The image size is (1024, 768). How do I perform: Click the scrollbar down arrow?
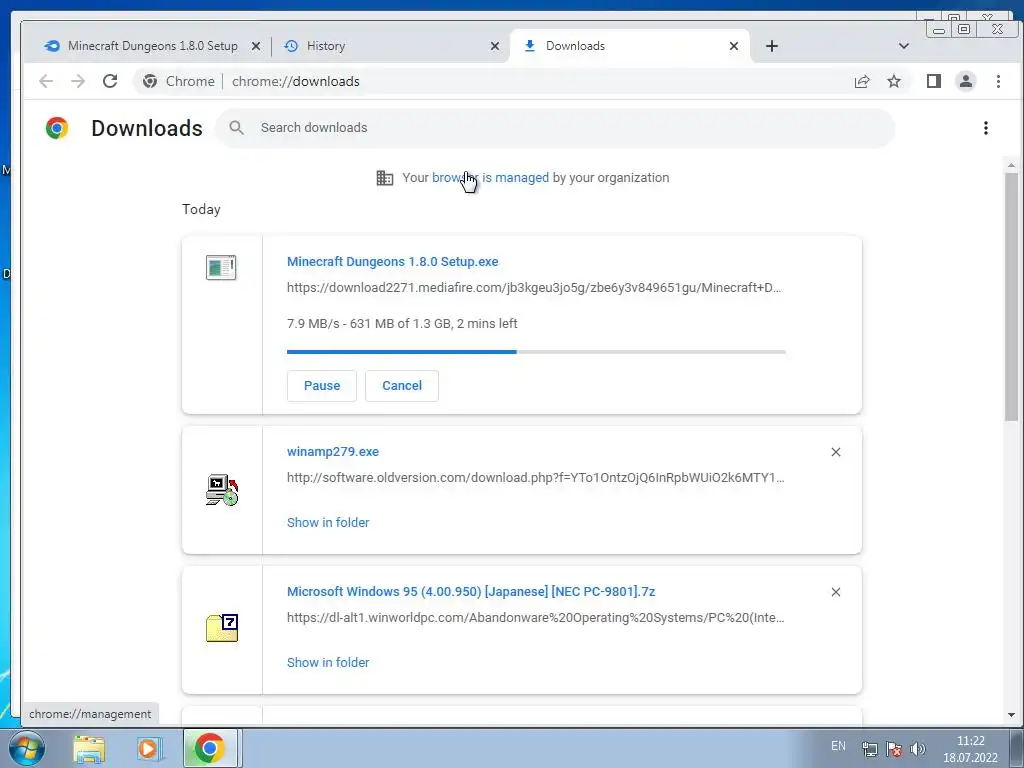tap(1011, 715)
